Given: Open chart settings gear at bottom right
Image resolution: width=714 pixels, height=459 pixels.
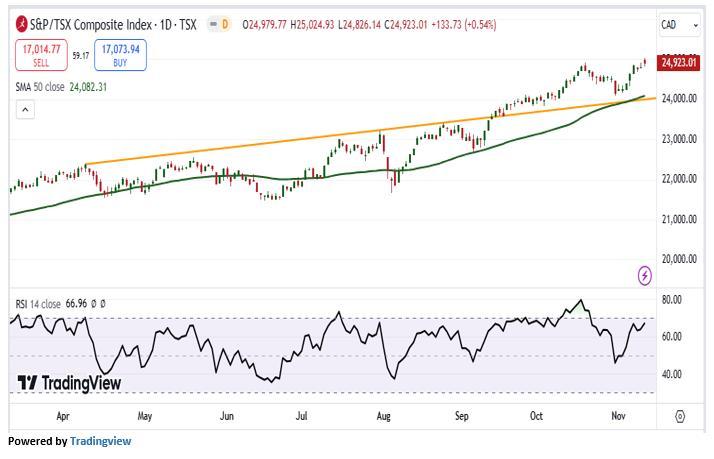Looking at the screenshot, I should (x=679, y=415).
